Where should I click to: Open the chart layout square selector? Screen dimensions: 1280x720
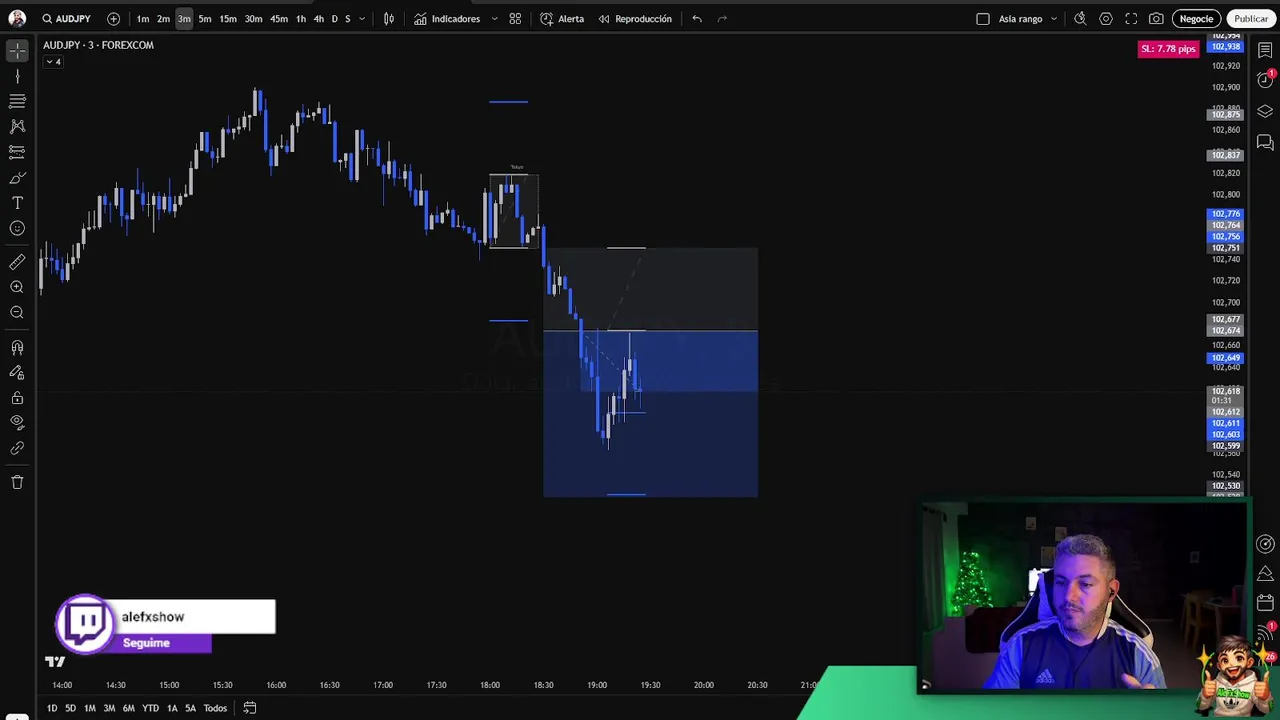click(x=983, y=18)
